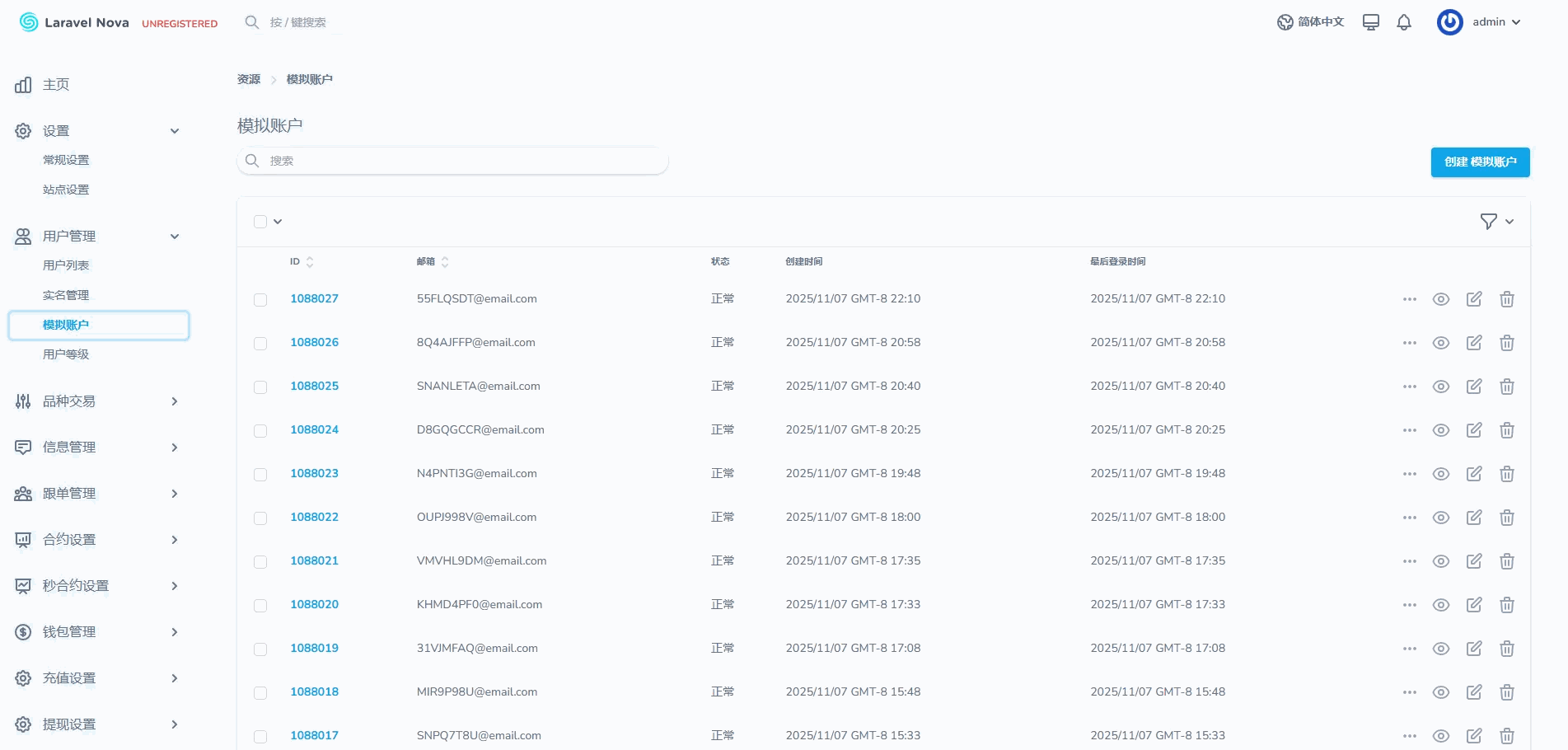Click the Laravel Nova logo
Screen dimensions: 1568x750
pyautogui.click(x=74, y=22)
